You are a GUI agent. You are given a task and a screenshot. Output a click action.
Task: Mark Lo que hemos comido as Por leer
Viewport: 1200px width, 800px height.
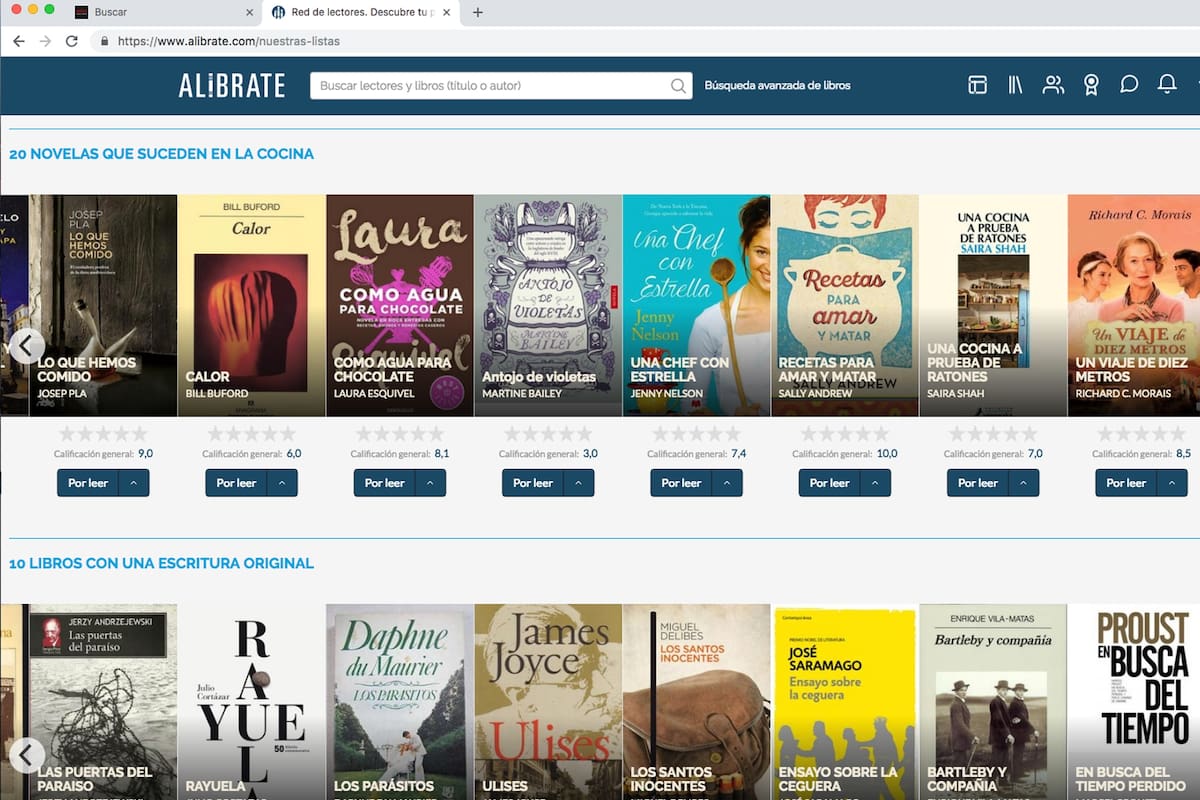point(88,483)
